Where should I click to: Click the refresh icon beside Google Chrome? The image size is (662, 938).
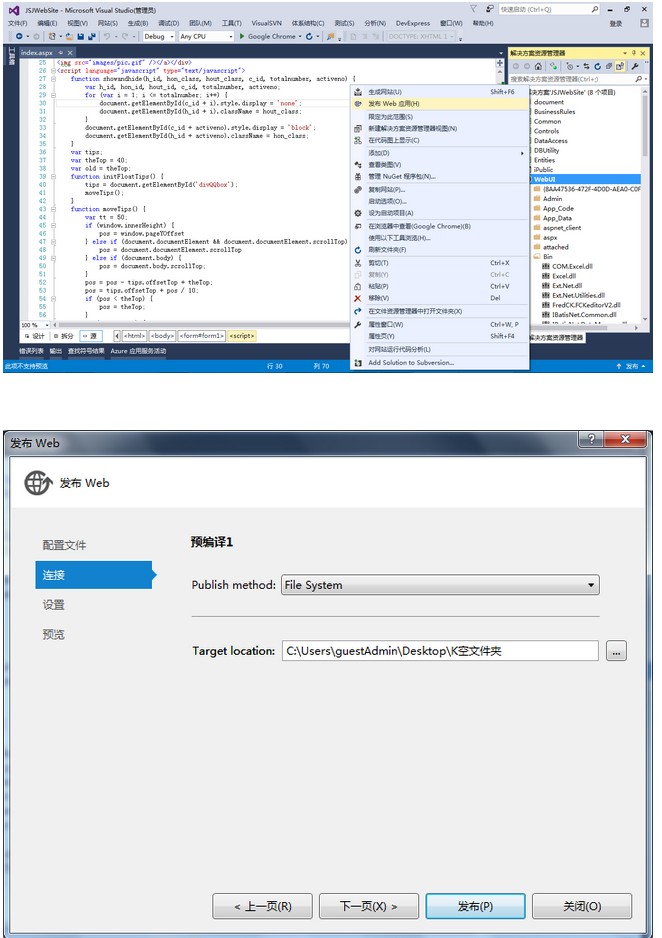click(309, 36)
